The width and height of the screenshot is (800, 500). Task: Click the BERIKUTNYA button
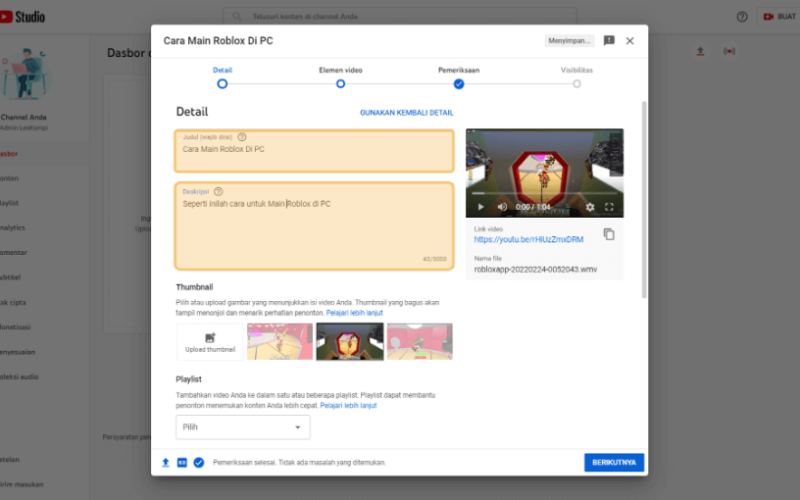pyautogui.click(x=614, y=462)
